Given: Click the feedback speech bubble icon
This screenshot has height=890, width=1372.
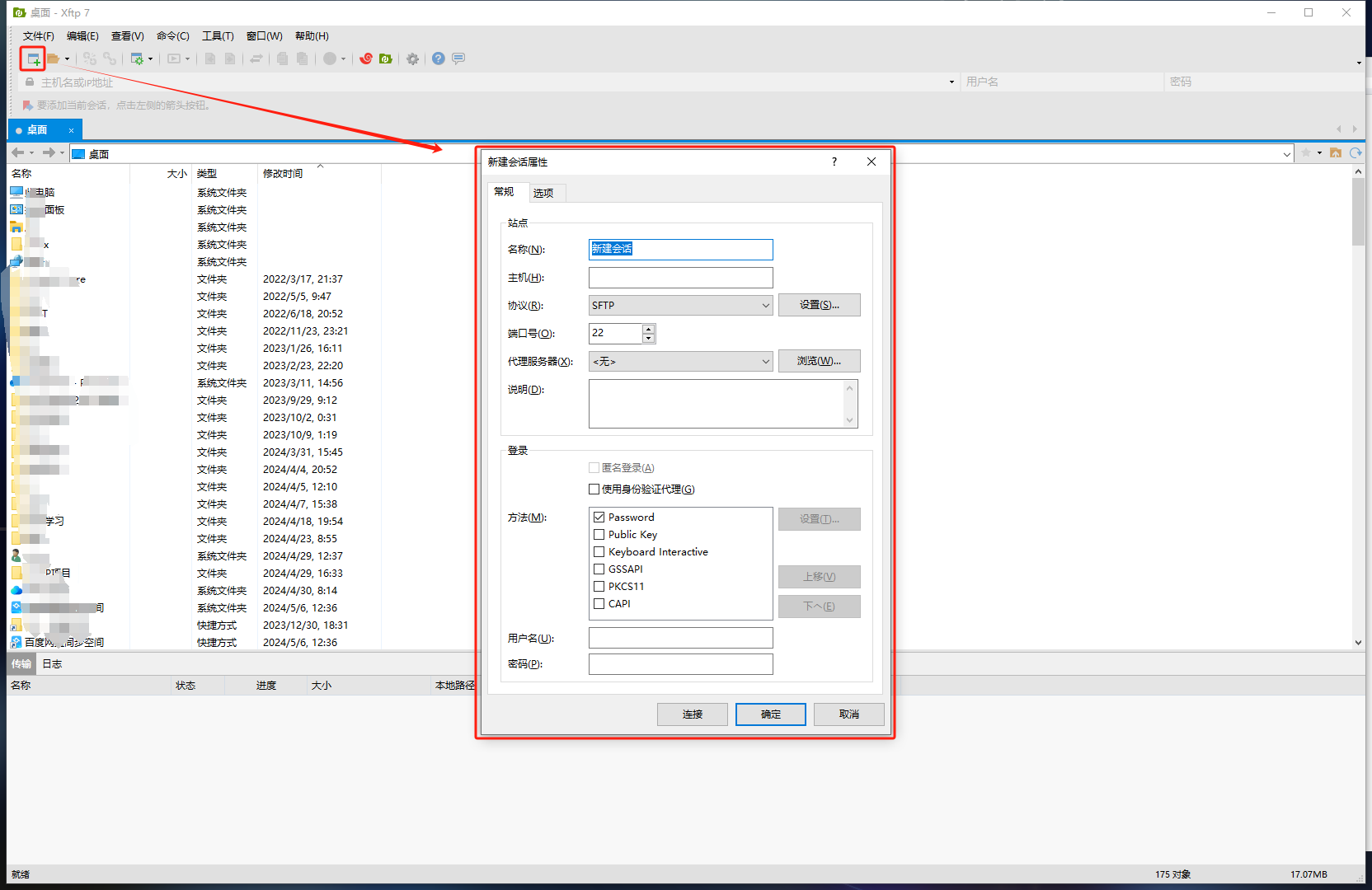Looking at the screenshot, I should tap(458, 59).
